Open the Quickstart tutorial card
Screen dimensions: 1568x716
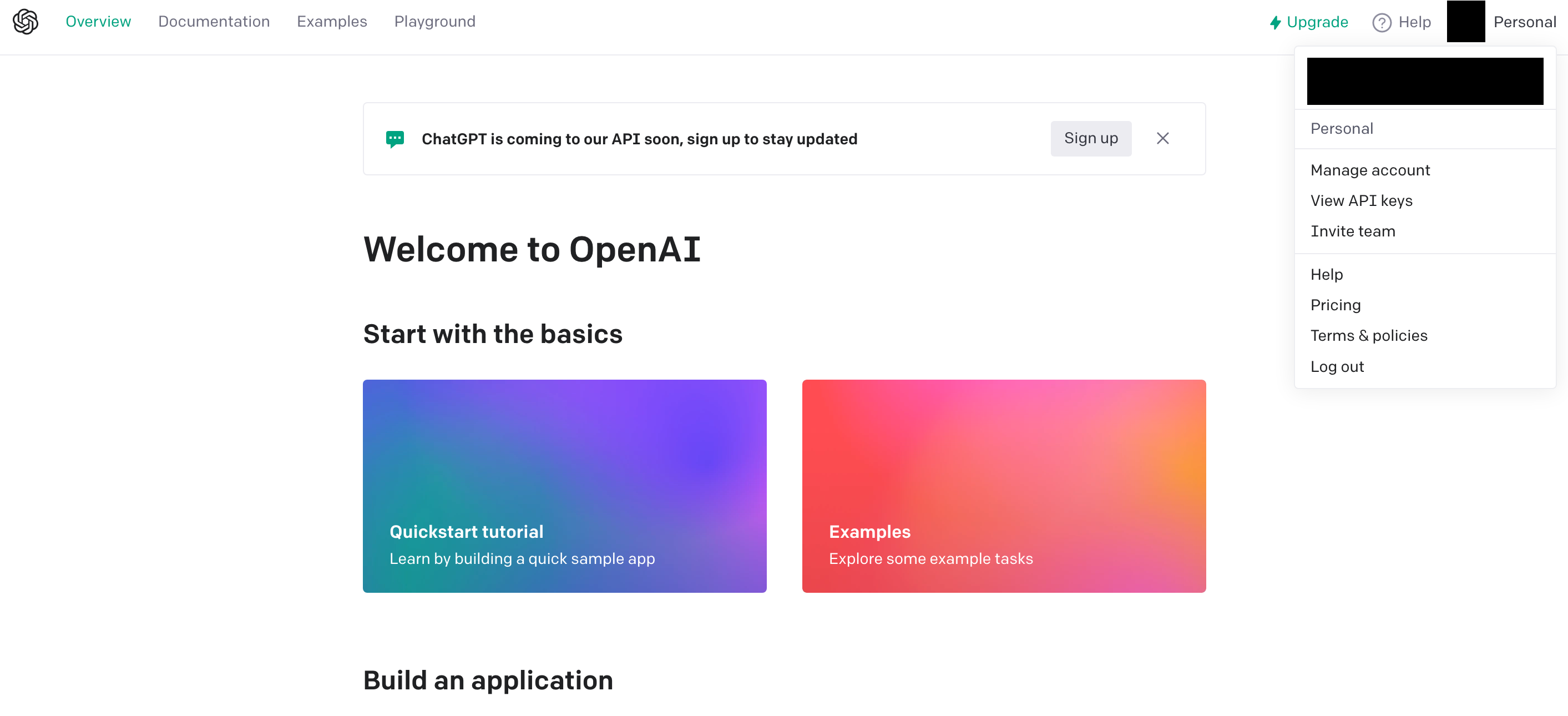pyautogui.click(x=564, y=485)
